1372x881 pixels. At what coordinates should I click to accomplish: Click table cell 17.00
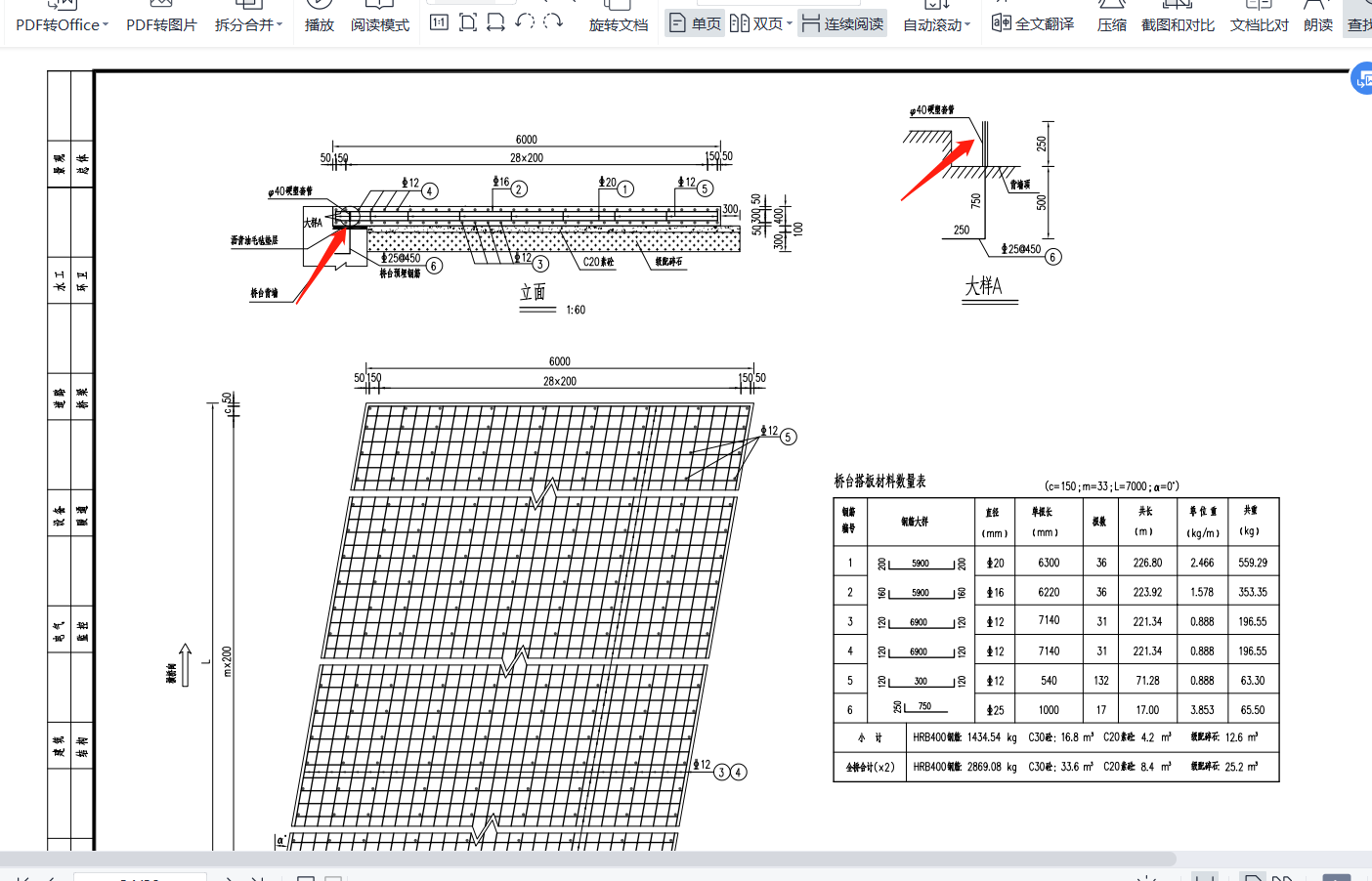point(1147,710)
